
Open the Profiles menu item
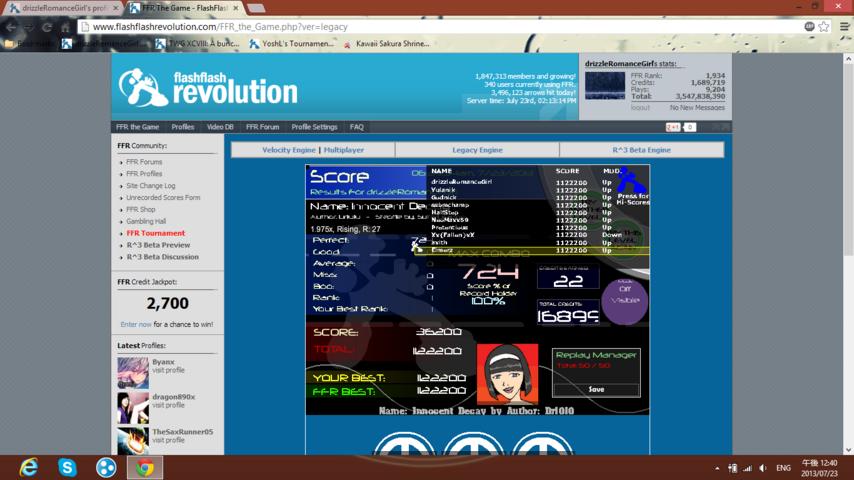[182, 127]
